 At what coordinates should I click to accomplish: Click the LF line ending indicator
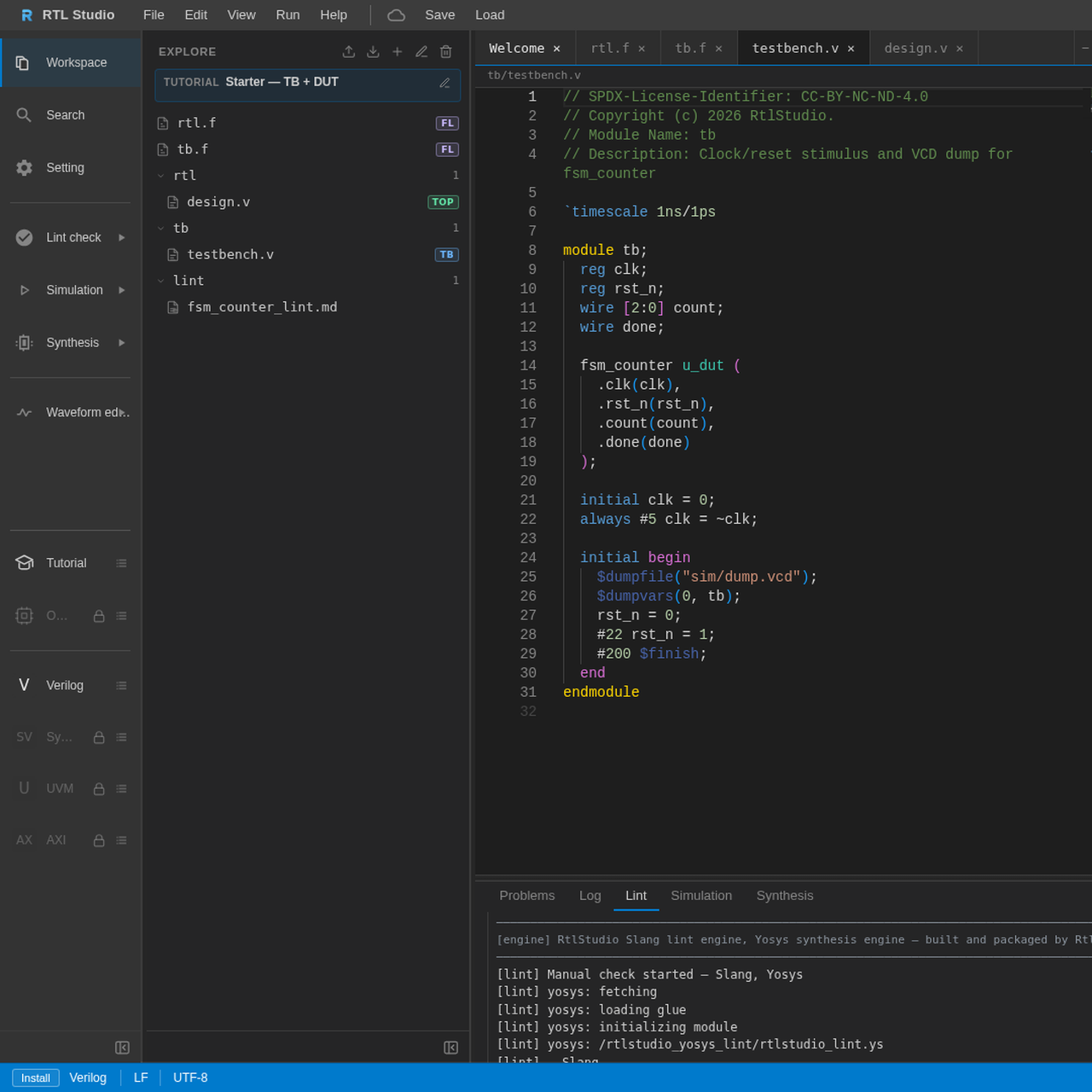(x=141, y=1078)
